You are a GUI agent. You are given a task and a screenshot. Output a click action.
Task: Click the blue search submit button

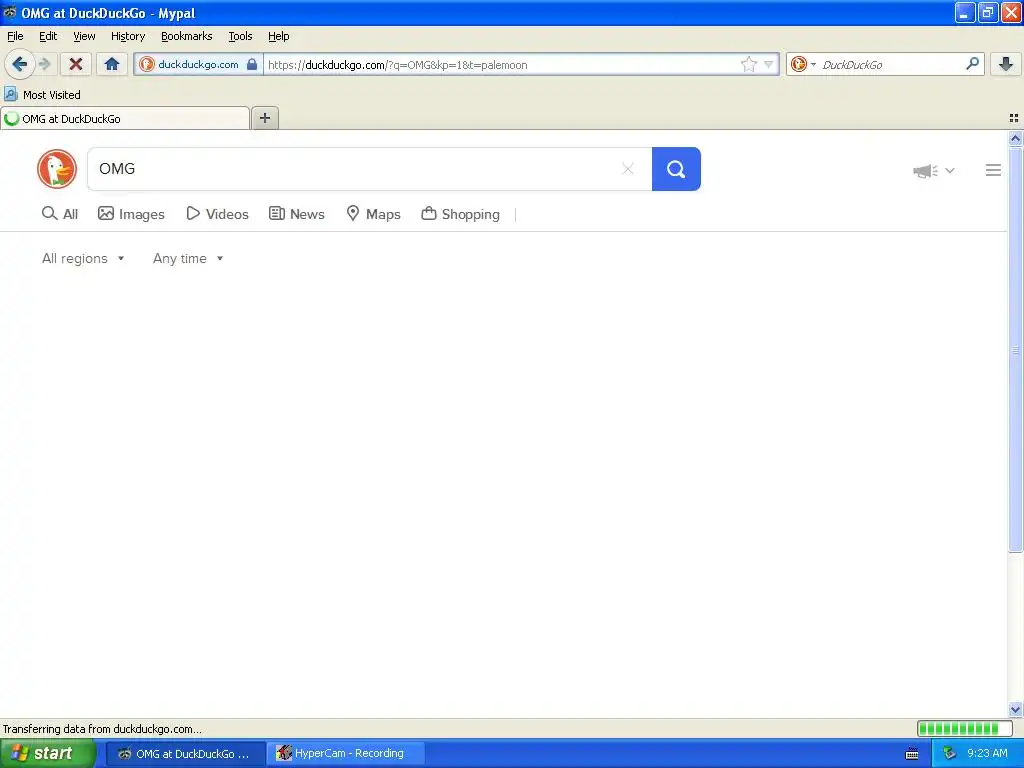(x=676, y=169)
